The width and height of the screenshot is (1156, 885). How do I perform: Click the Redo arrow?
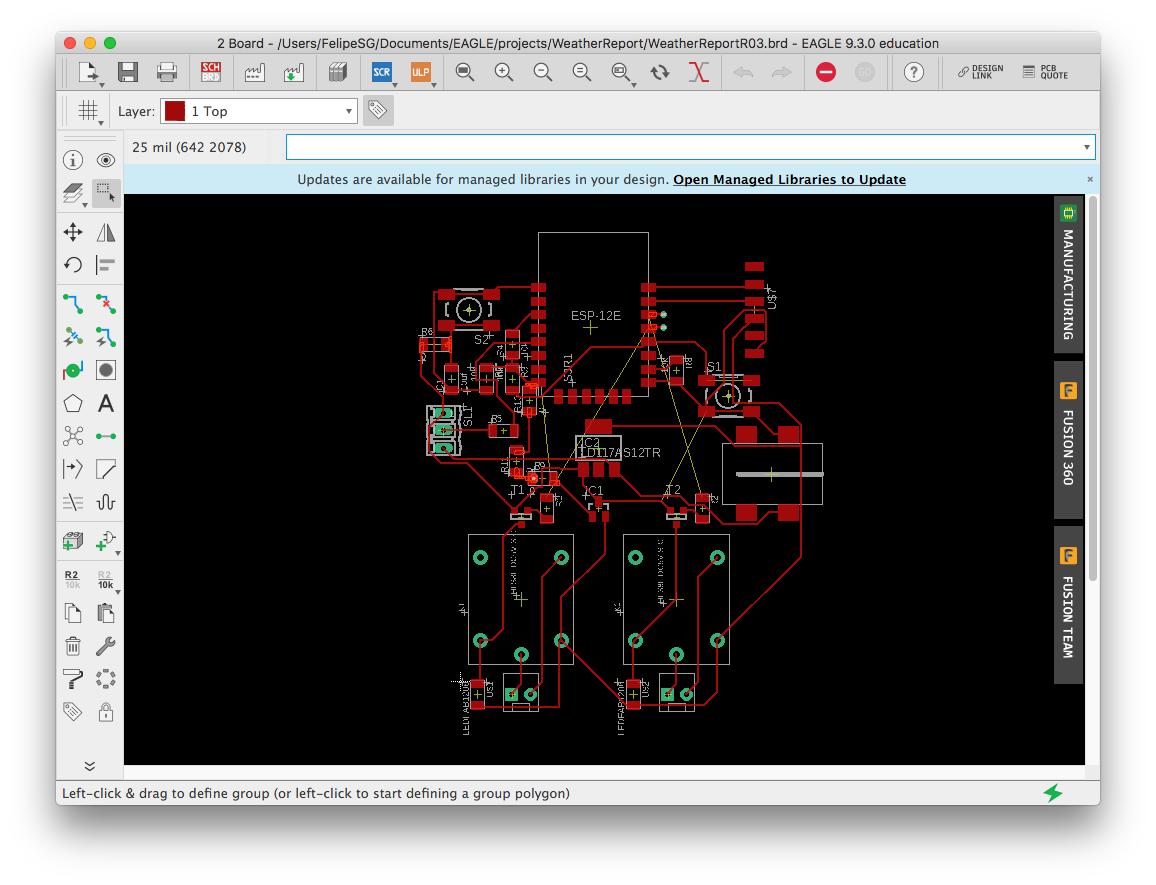(781, 72)
